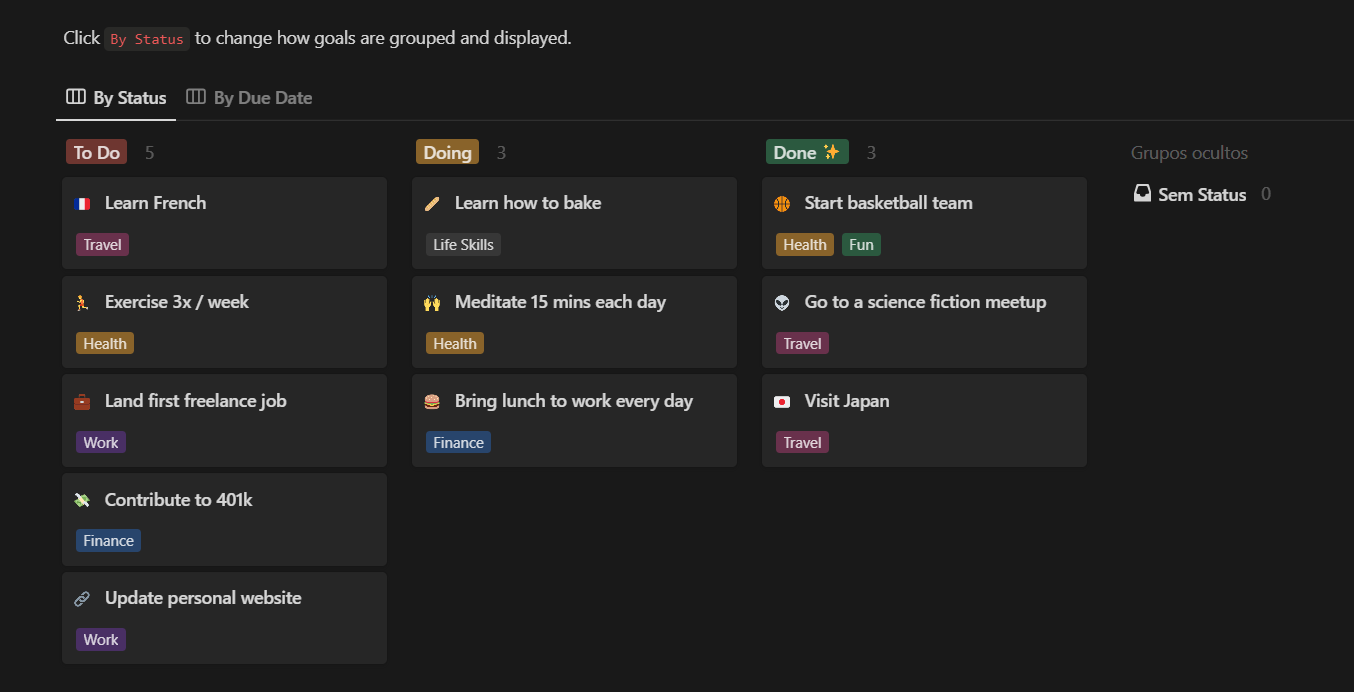This screenshot has height=692, width=1354.
Task: Click the By Status code snippet in instructions
Action: click(147, 38)
